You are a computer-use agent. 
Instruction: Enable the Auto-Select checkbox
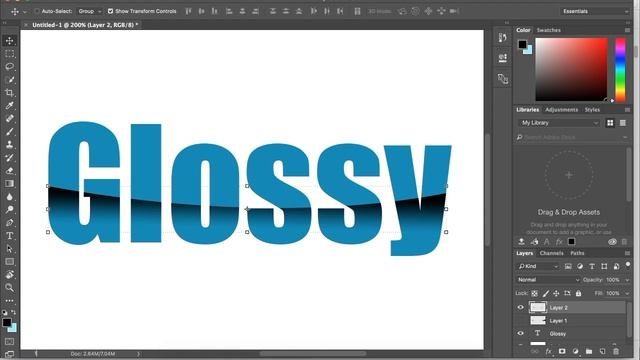[37, 11]
